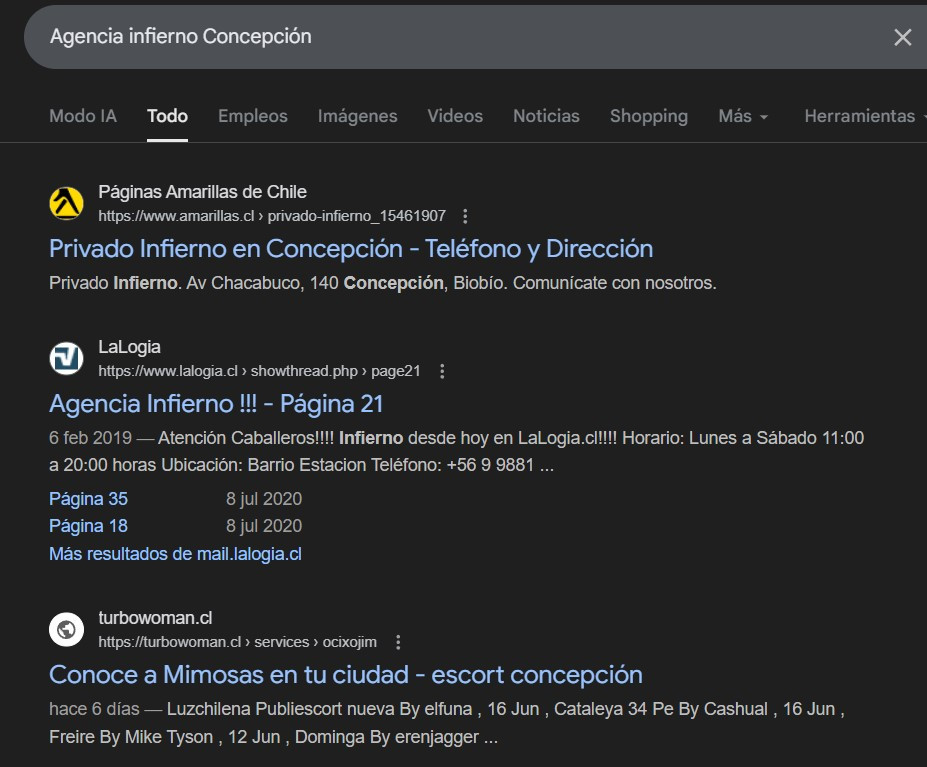The height and width of the screenshot is (767, 927).
Task: Clear the search box with the X icon
Action: point(902,37)
